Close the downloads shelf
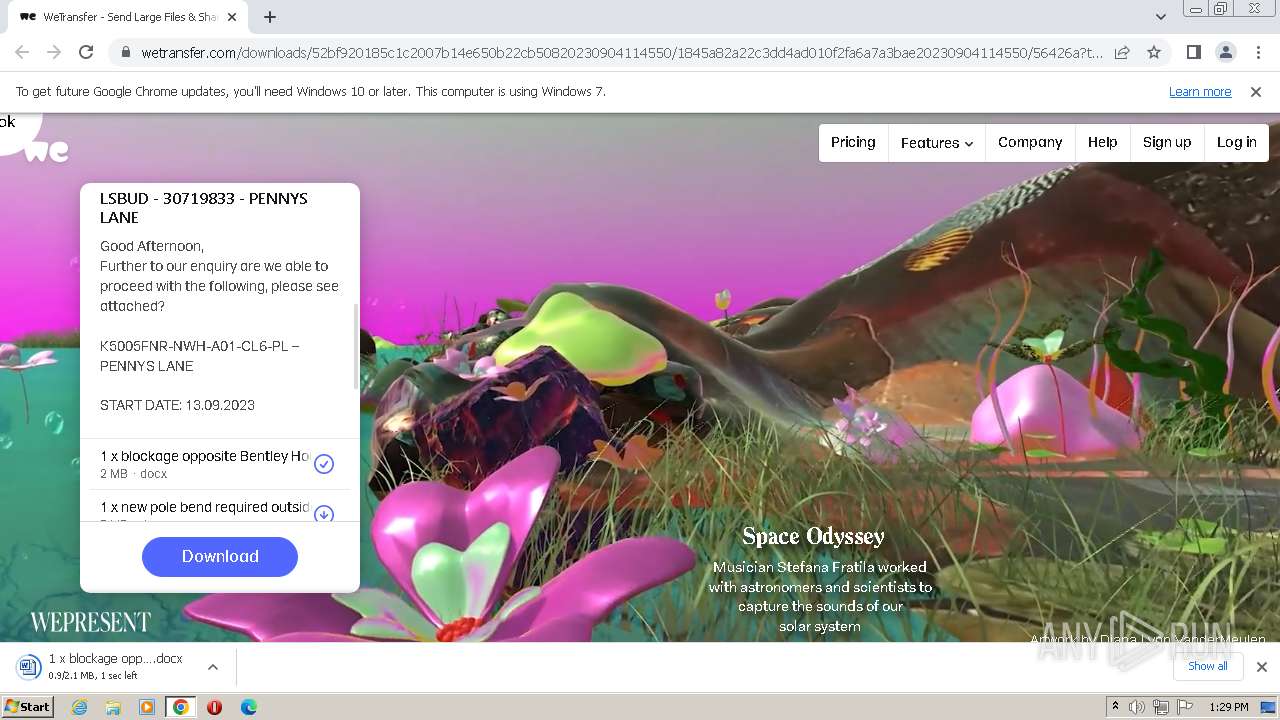Image resolution: width=1280 pixels, height=720 pixels. pos(1262,667)
